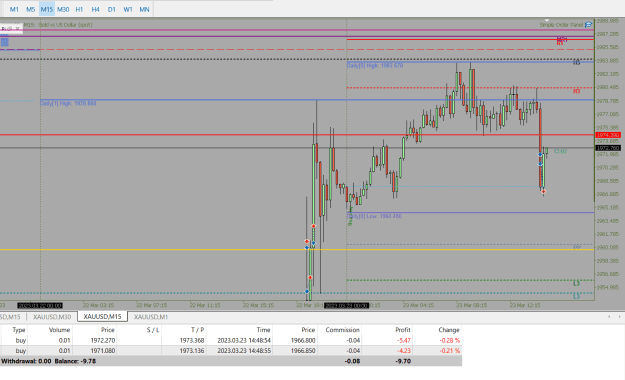Click the -0.28 % change cell

pyautogui.click(x=450, y=341)
